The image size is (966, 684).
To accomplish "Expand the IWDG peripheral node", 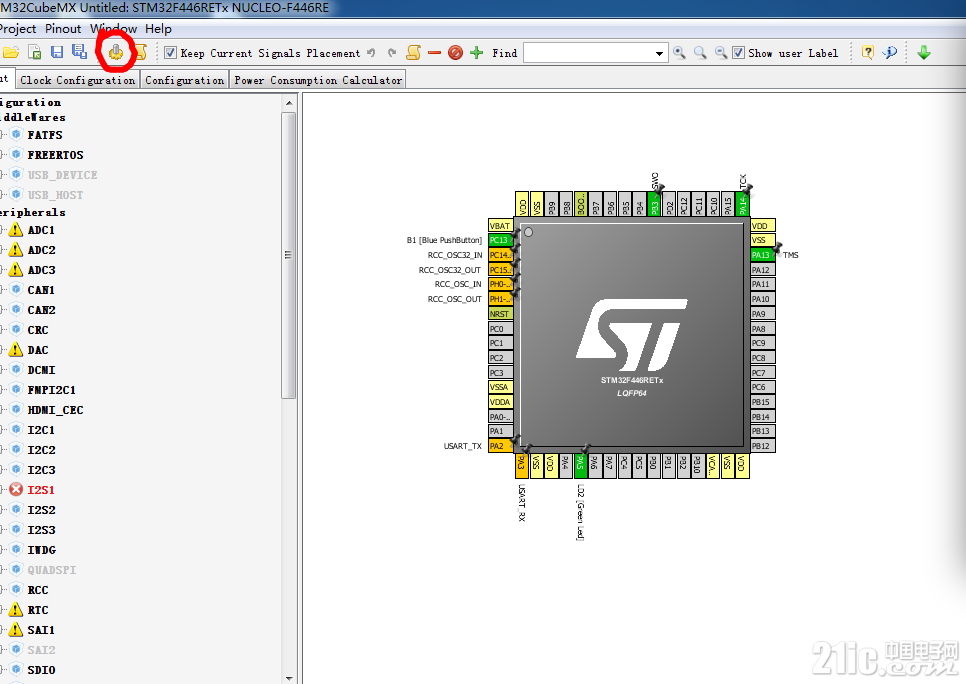I will [x=3, y=550].
